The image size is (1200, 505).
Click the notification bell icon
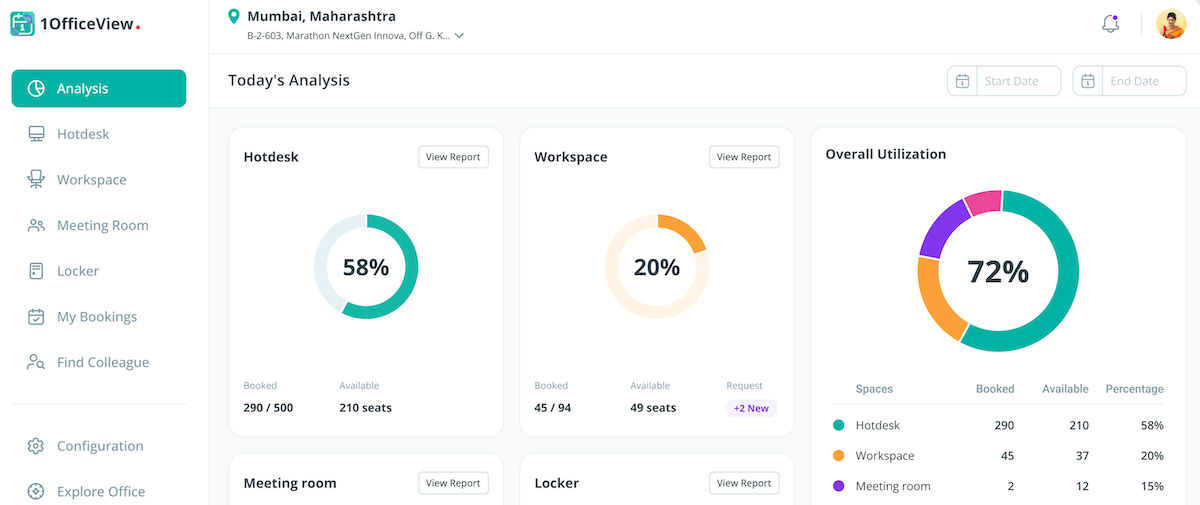pyautogui.click(x=1110, y=24)
